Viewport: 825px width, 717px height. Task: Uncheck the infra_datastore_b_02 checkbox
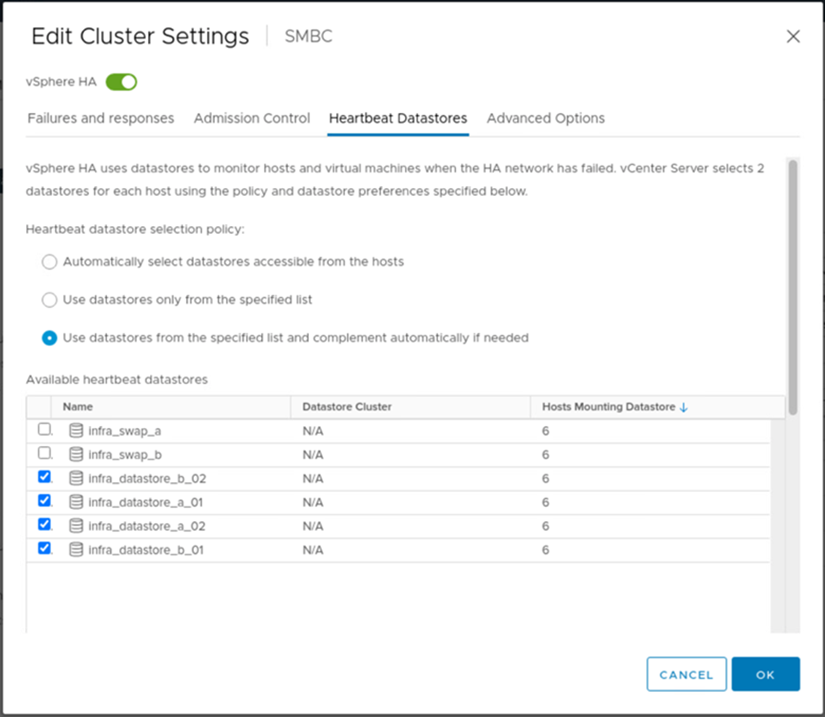(x=44, y=478)
